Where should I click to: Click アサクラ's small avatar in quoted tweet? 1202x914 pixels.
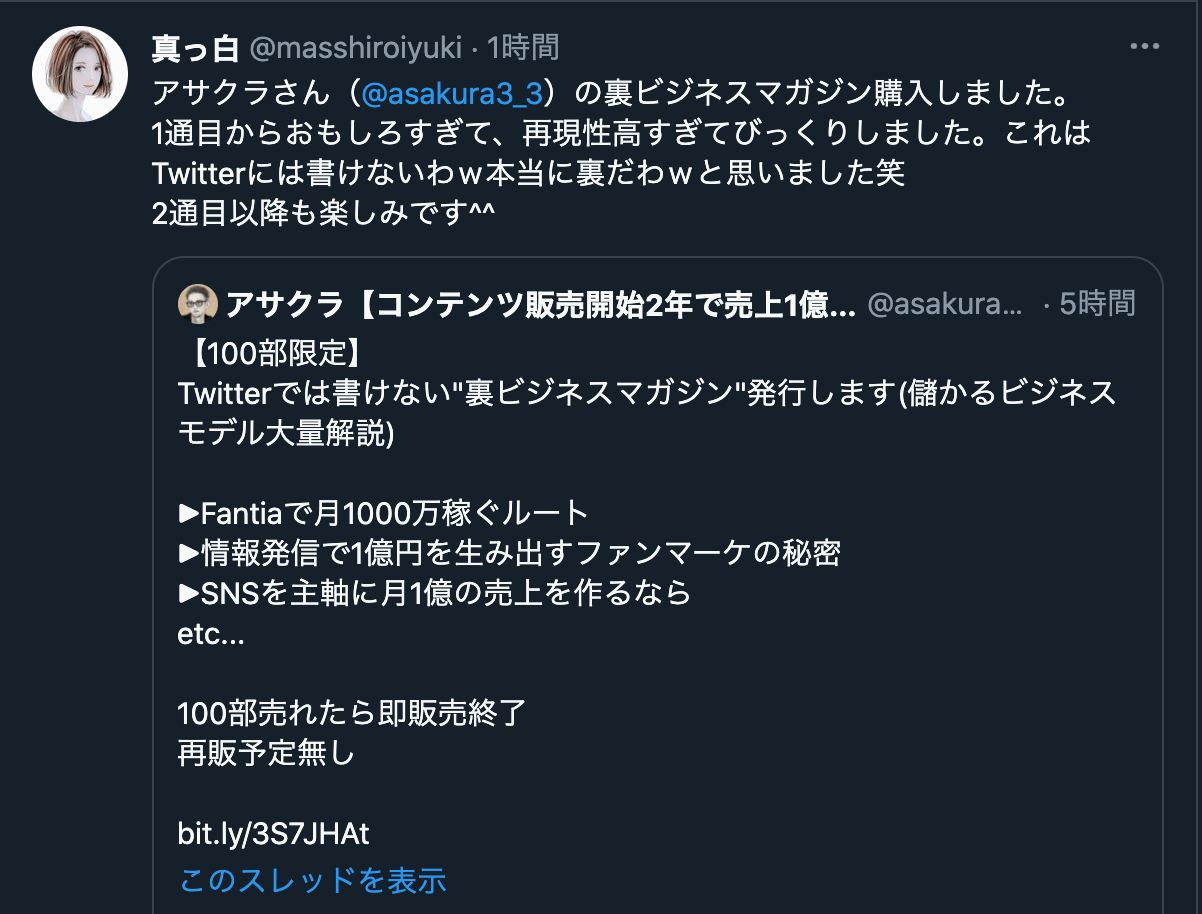coord(197,304)
